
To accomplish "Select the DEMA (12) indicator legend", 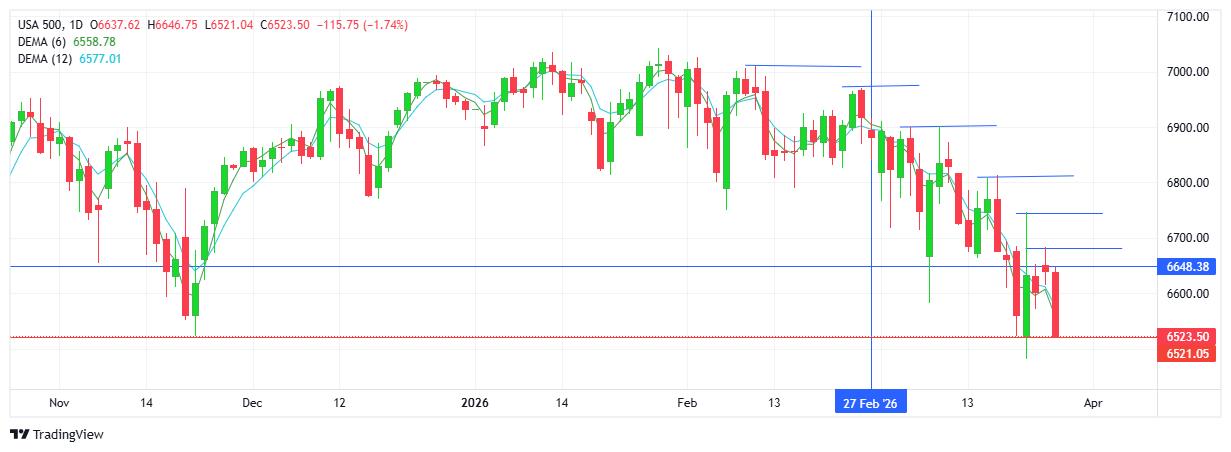I will (x=45, y=59).
